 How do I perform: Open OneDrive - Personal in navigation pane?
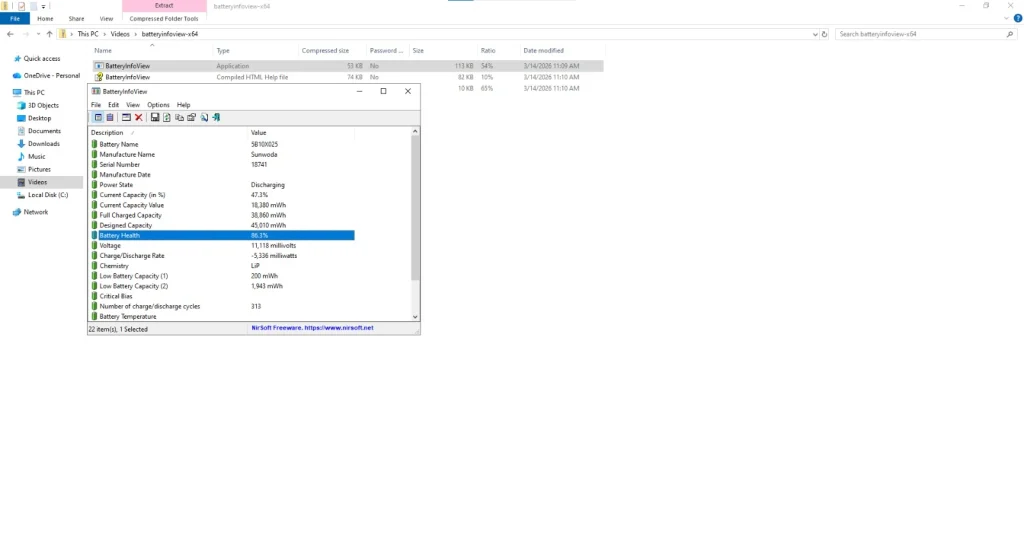(51, 76)
